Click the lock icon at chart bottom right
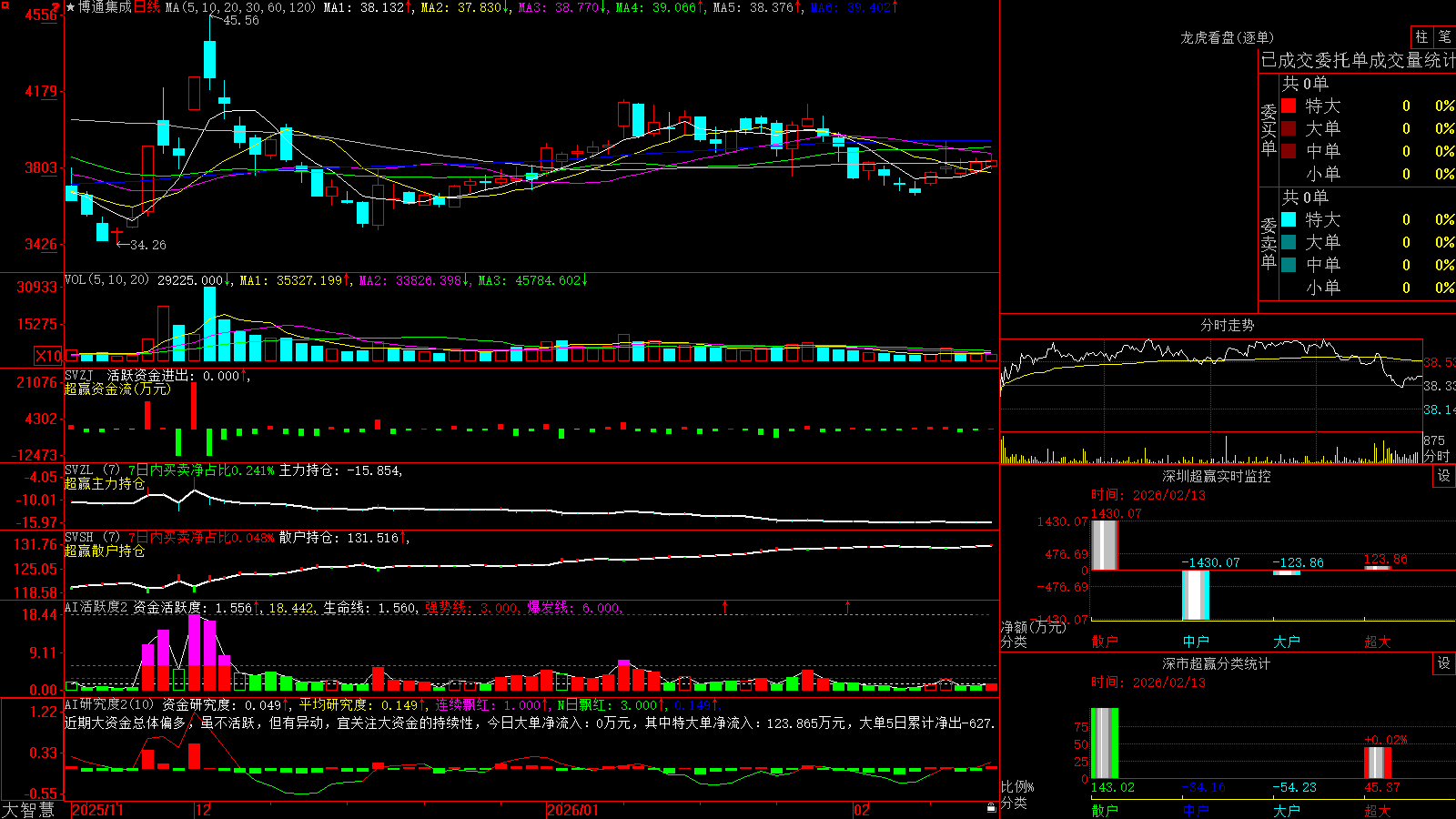The width and height of the screenshot is (1456, 819). pyautogui.click(x=992, y=807)
